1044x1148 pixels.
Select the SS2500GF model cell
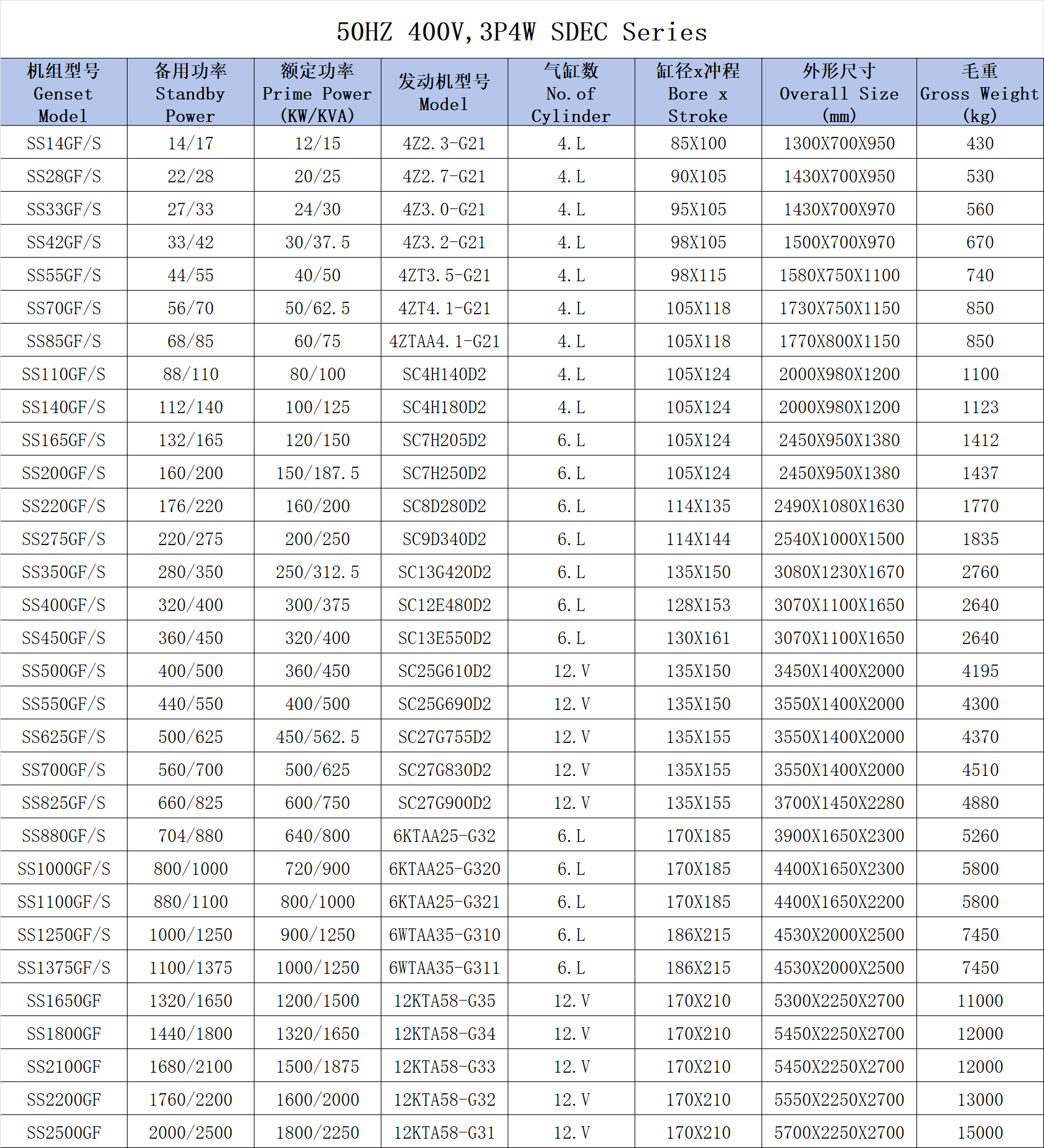63,1132
